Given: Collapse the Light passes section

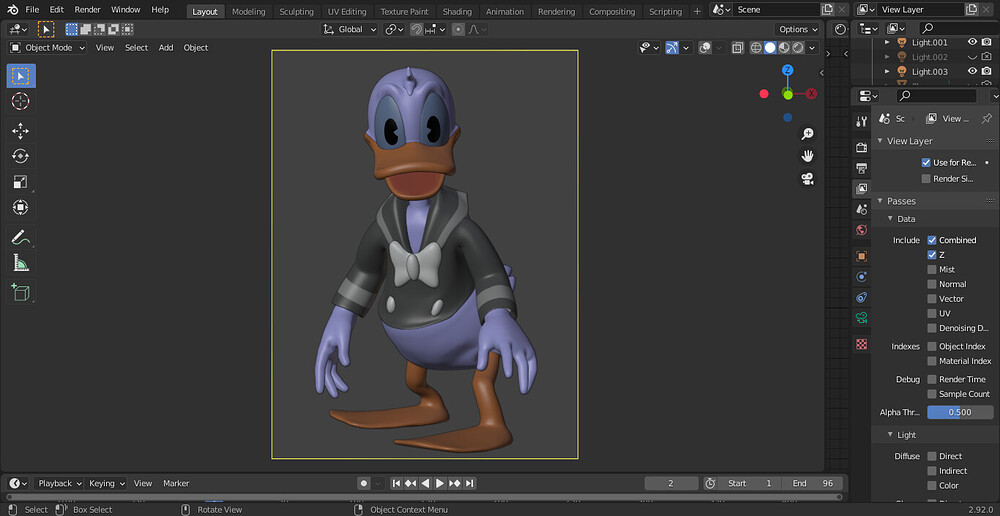Looking at the screenshot, I should coord(891,435).
